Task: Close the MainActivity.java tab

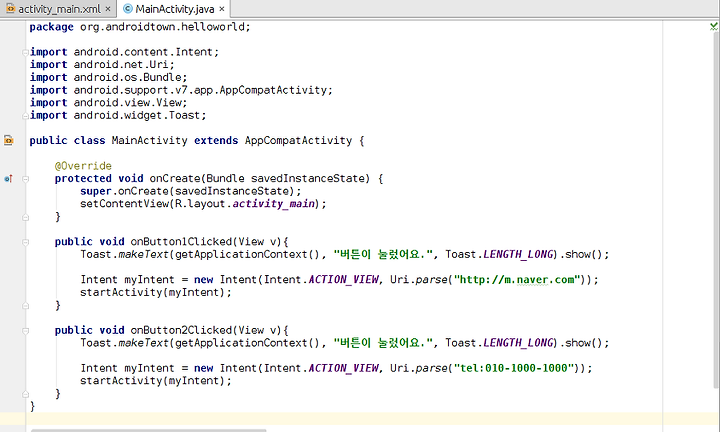Action: (222, 9)
